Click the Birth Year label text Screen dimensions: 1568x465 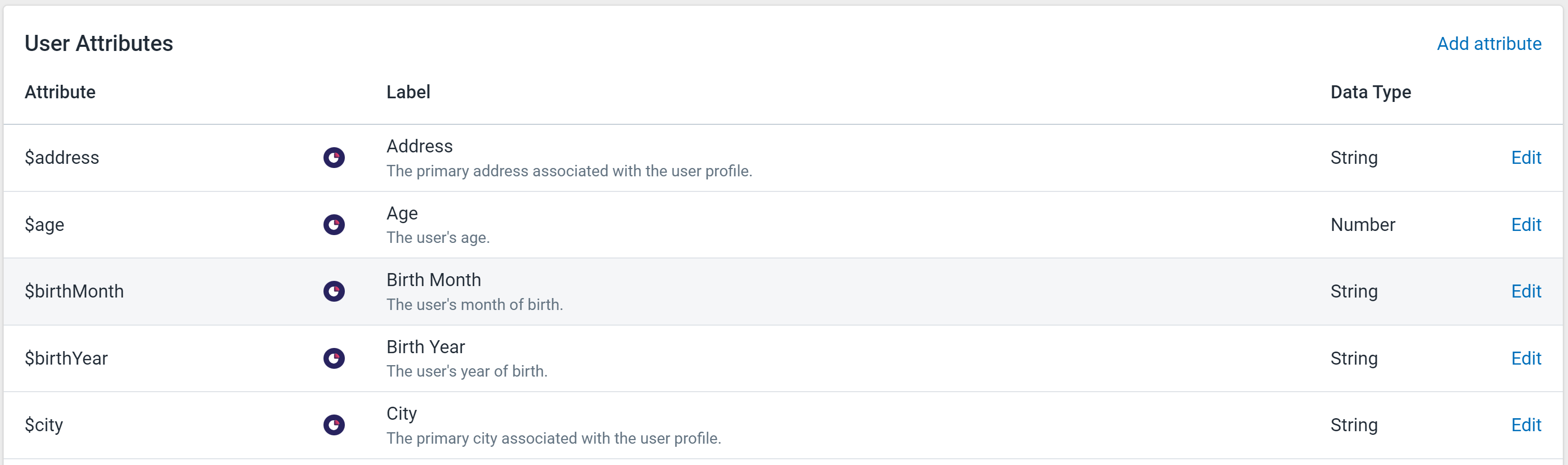click(425, 347)
